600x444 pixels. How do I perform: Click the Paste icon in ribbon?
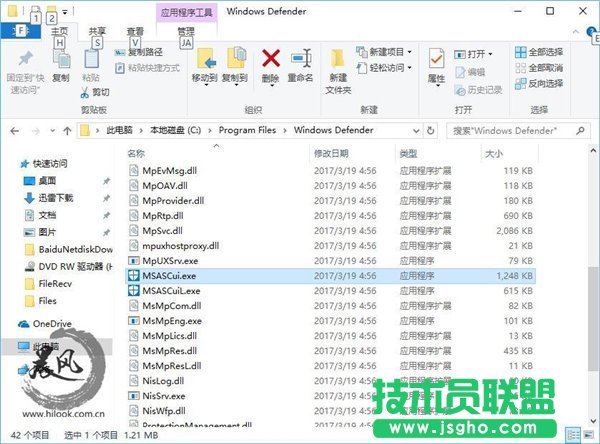91,59
